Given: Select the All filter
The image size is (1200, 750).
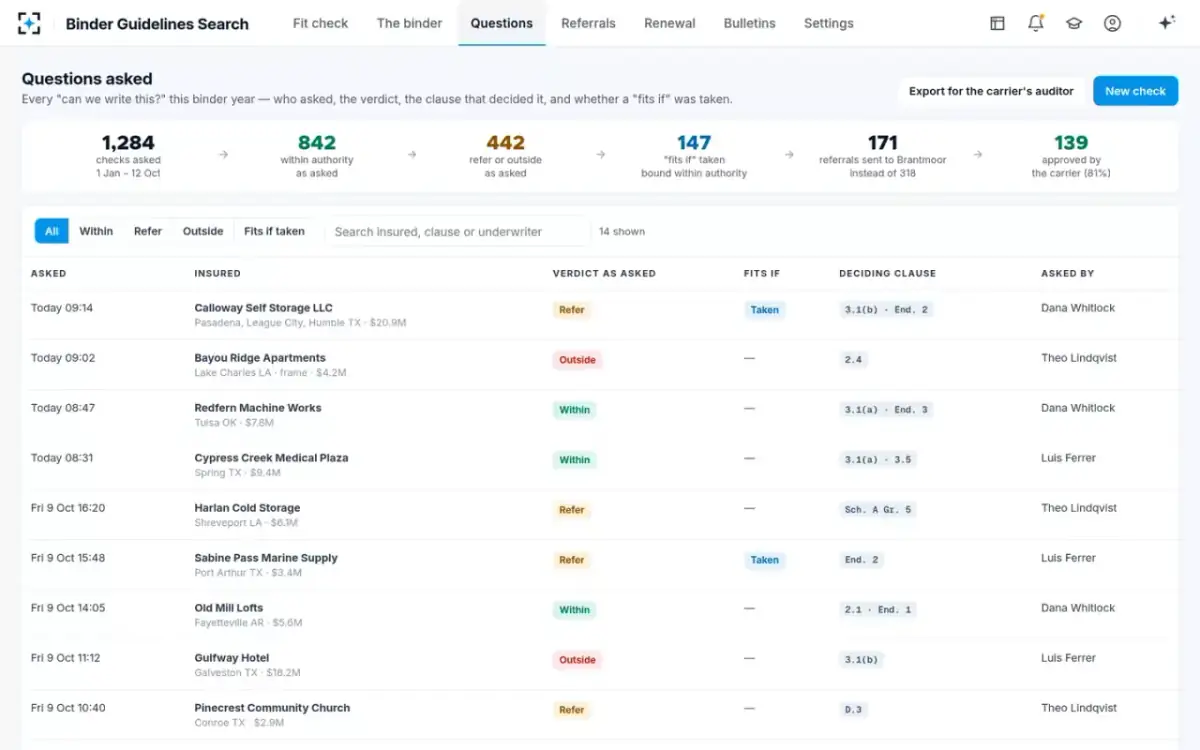Looking at the screenshot, I should coord(52,231).
